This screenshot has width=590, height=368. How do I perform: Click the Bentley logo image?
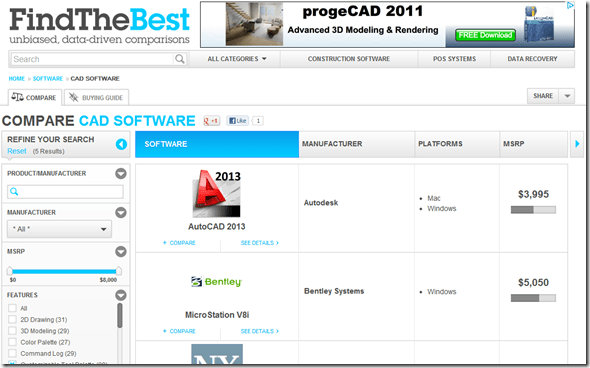[216, 281]
